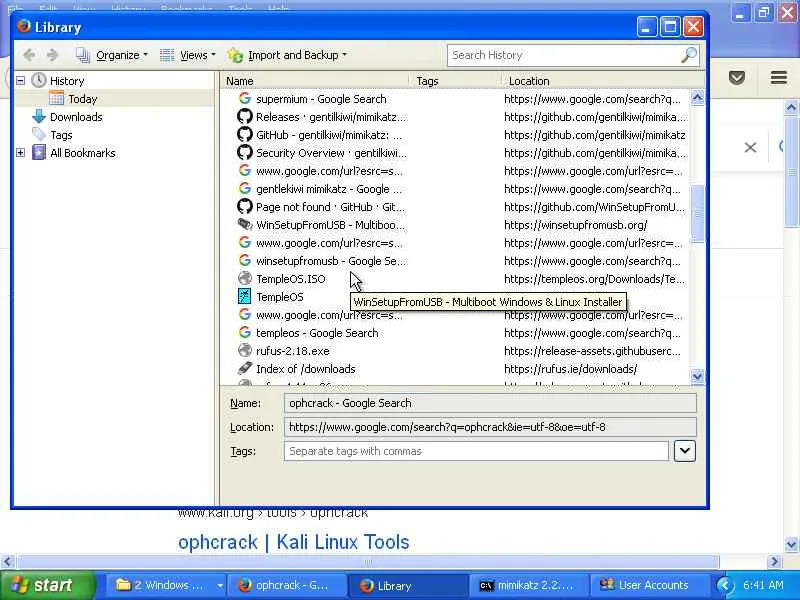800x600 pixels.
Task: Click the Location field in details pane
Action: pos(490,427)
